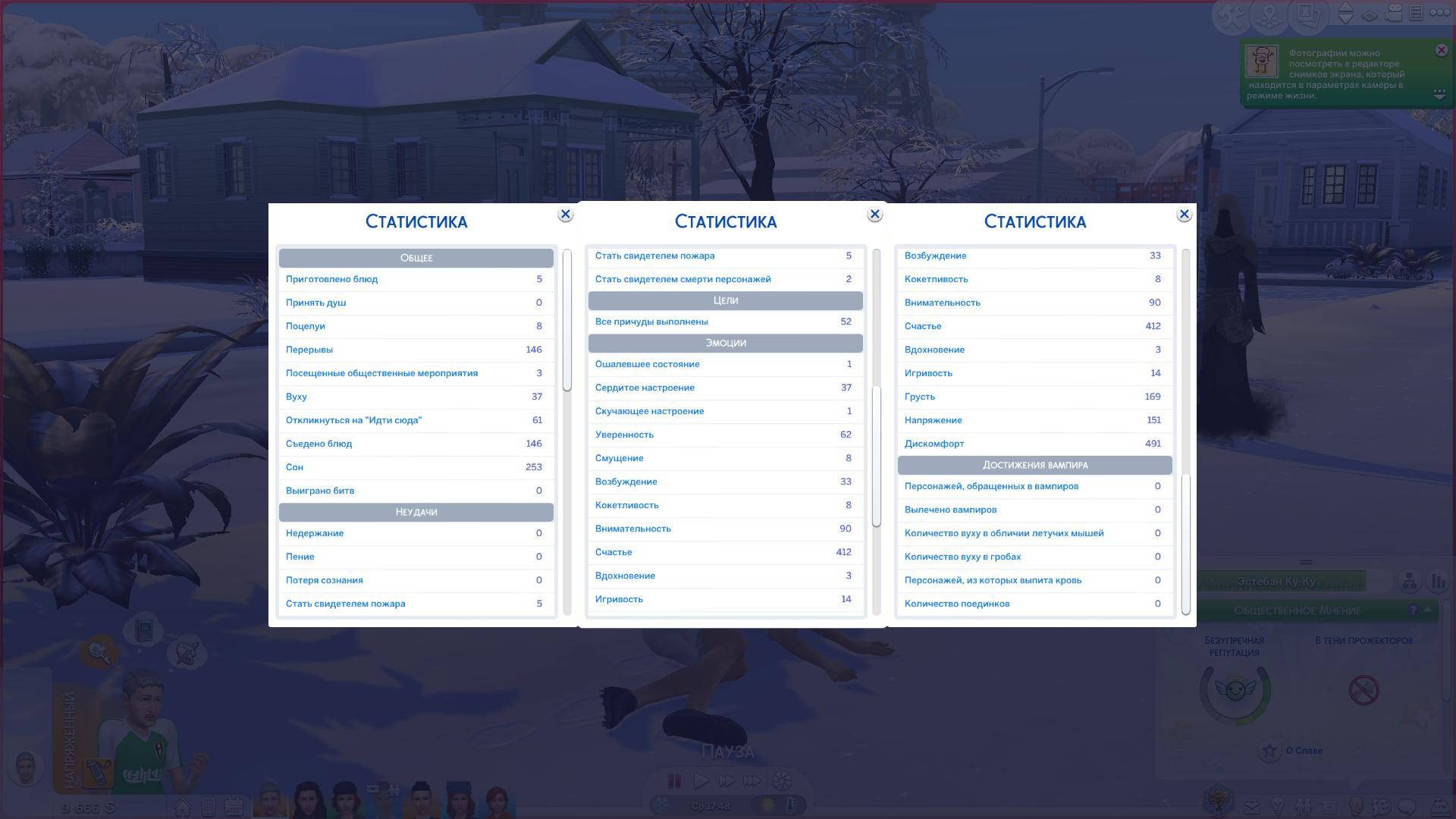Close the left Статистика window
The width and height of the screenshot is (1456, 819).
click(x=565, y=215)
